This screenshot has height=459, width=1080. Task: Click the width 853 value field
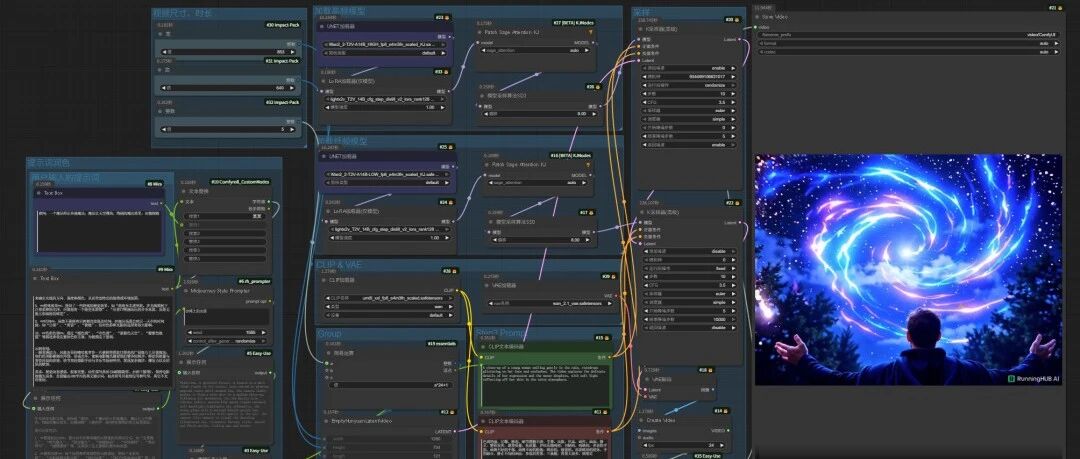[228, 52]
